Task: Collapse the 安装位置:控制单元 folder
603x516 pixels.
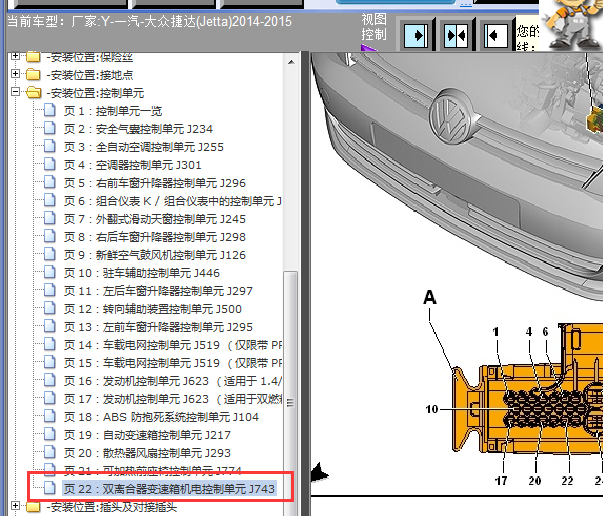Action: (15, 92)
